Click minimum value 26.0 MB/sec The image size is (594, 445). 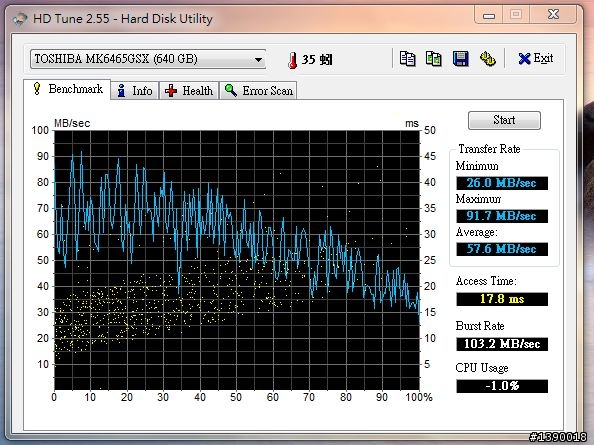pos(502,183)
